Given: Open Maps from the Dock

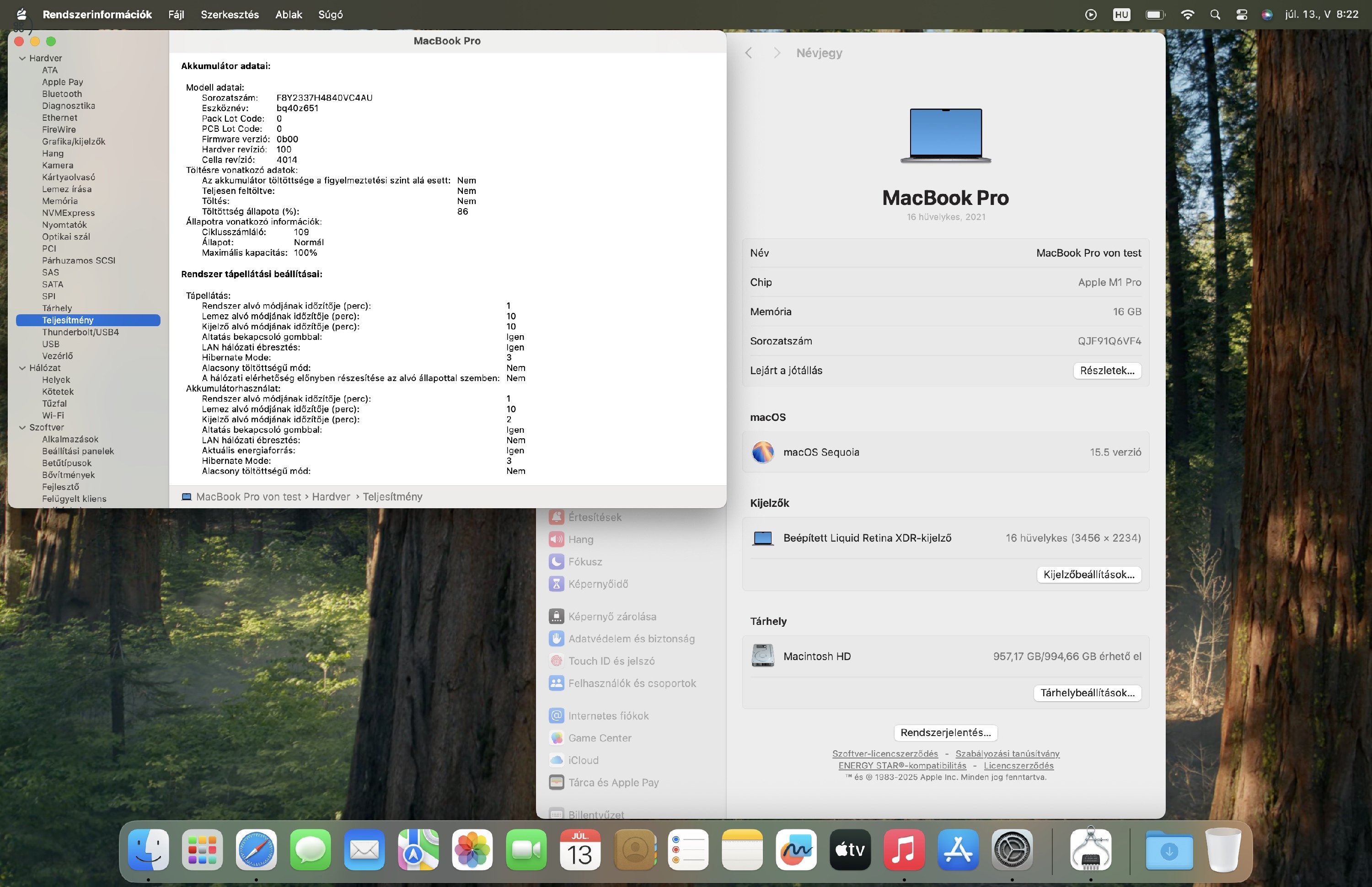Looking at the screenshot, I should coord(418,849).
